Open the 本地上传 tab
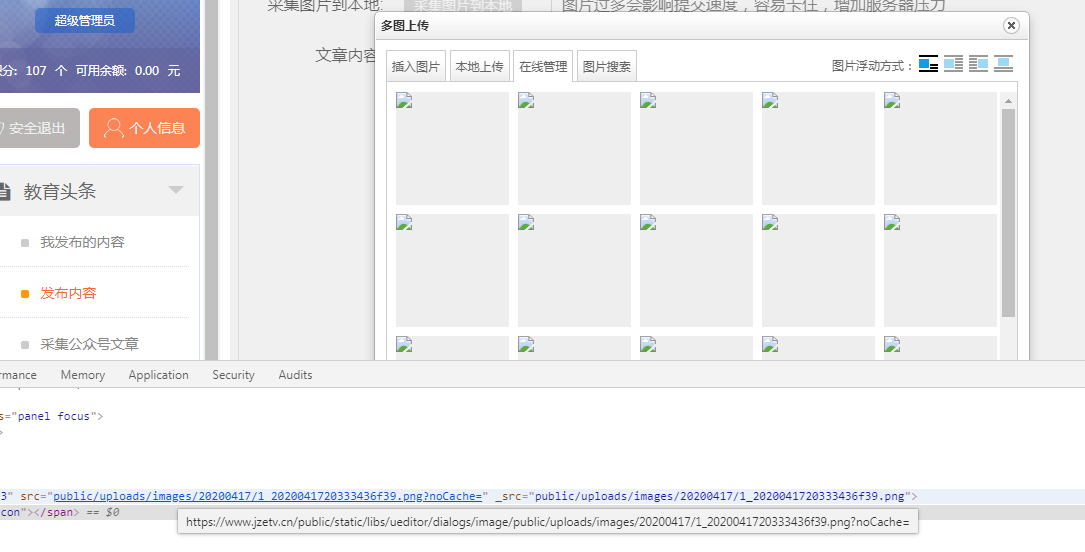1085x552 pixels. pyautogui.click(x=479, y=67)
